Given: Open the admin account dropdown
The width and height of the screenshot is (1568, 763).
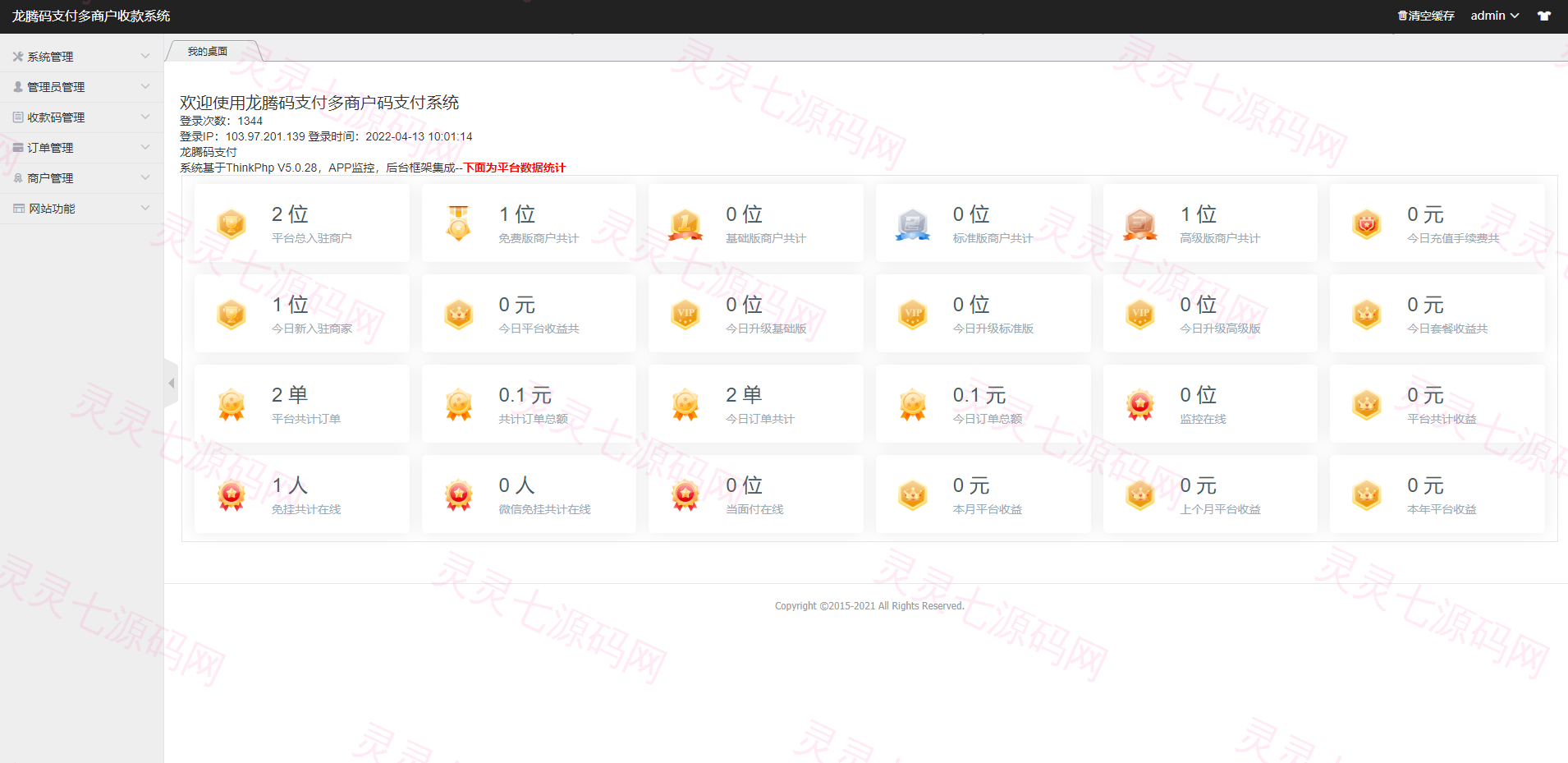Looking at the screenshot, I should (1494, 16).
